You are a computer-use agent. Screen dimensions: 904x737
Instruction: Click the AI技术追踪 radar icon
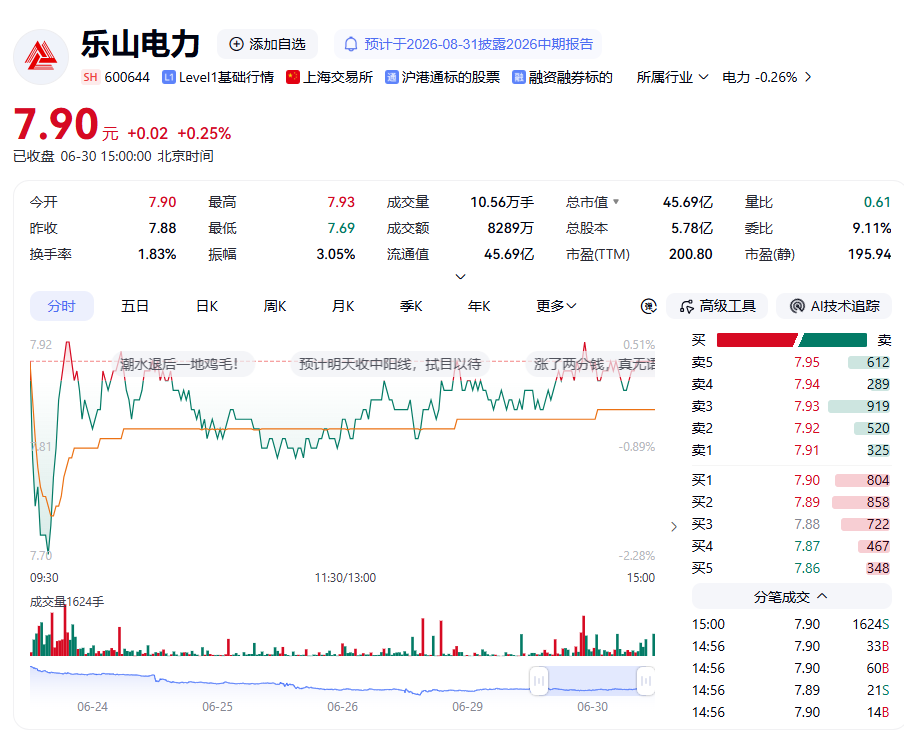(797, 306)
